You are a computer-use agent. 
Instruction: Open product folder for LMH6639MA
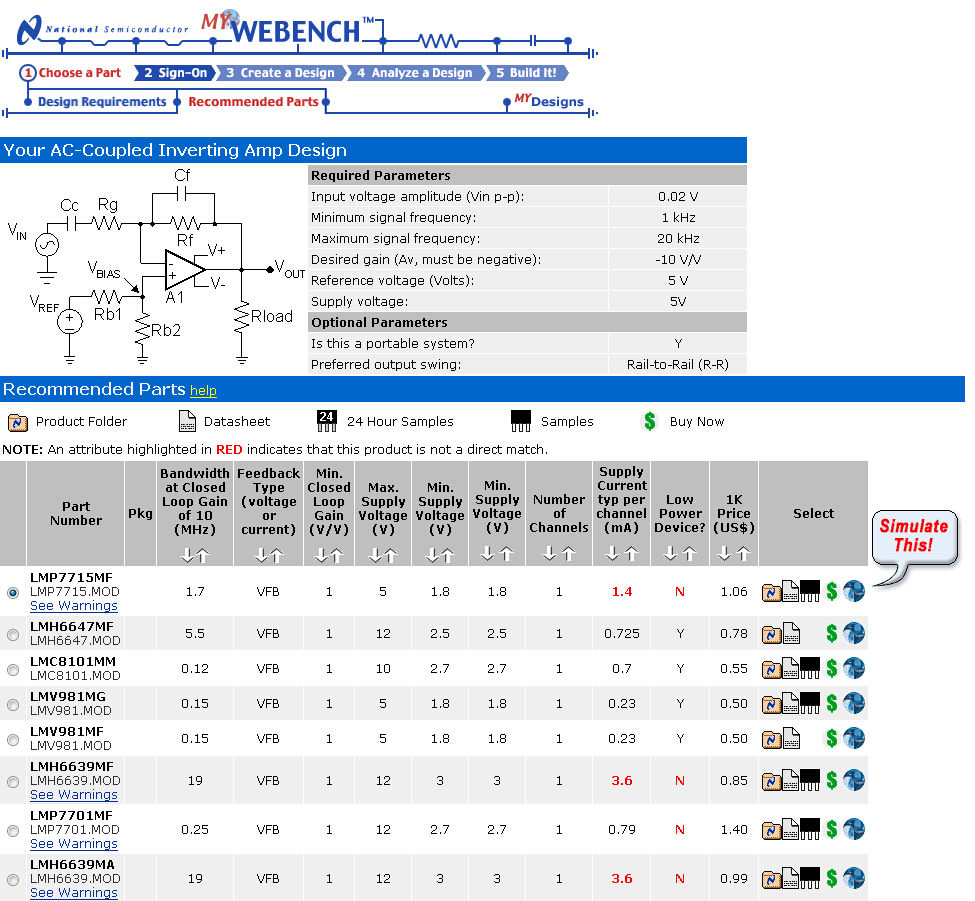click(x=772, y=880)
